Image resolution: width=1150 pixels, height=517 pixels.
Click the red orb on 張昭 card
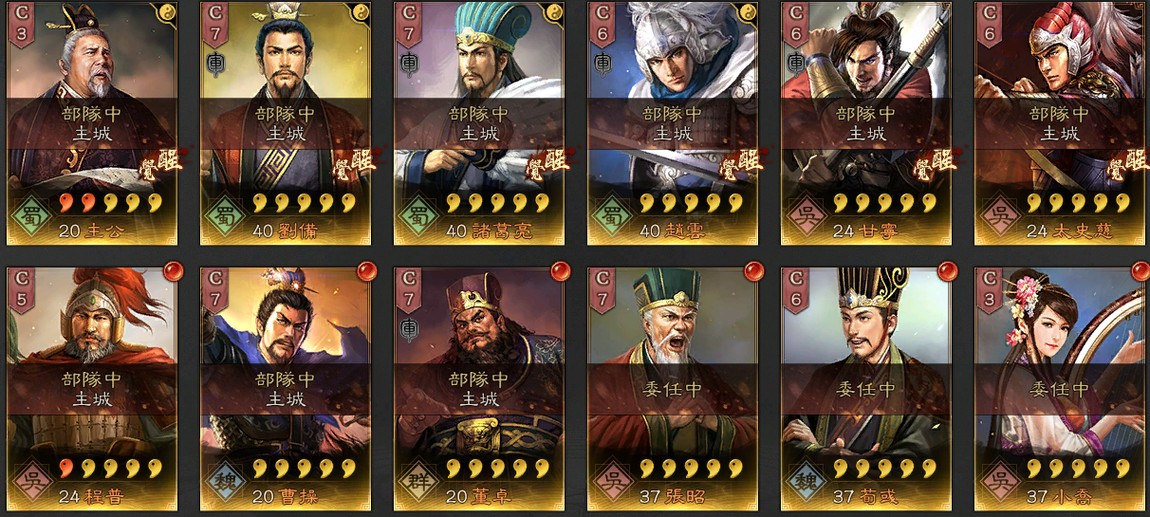tap(754, 271)
